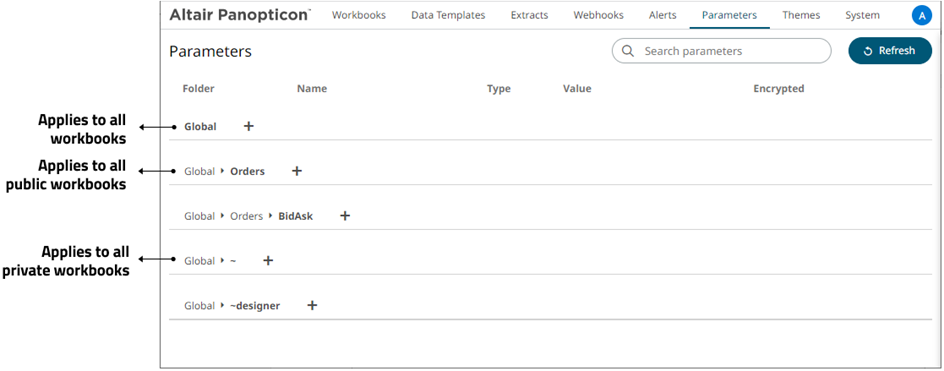Add a parameter to the Global folder
The image size is (944, 371).
click(249, 126)
